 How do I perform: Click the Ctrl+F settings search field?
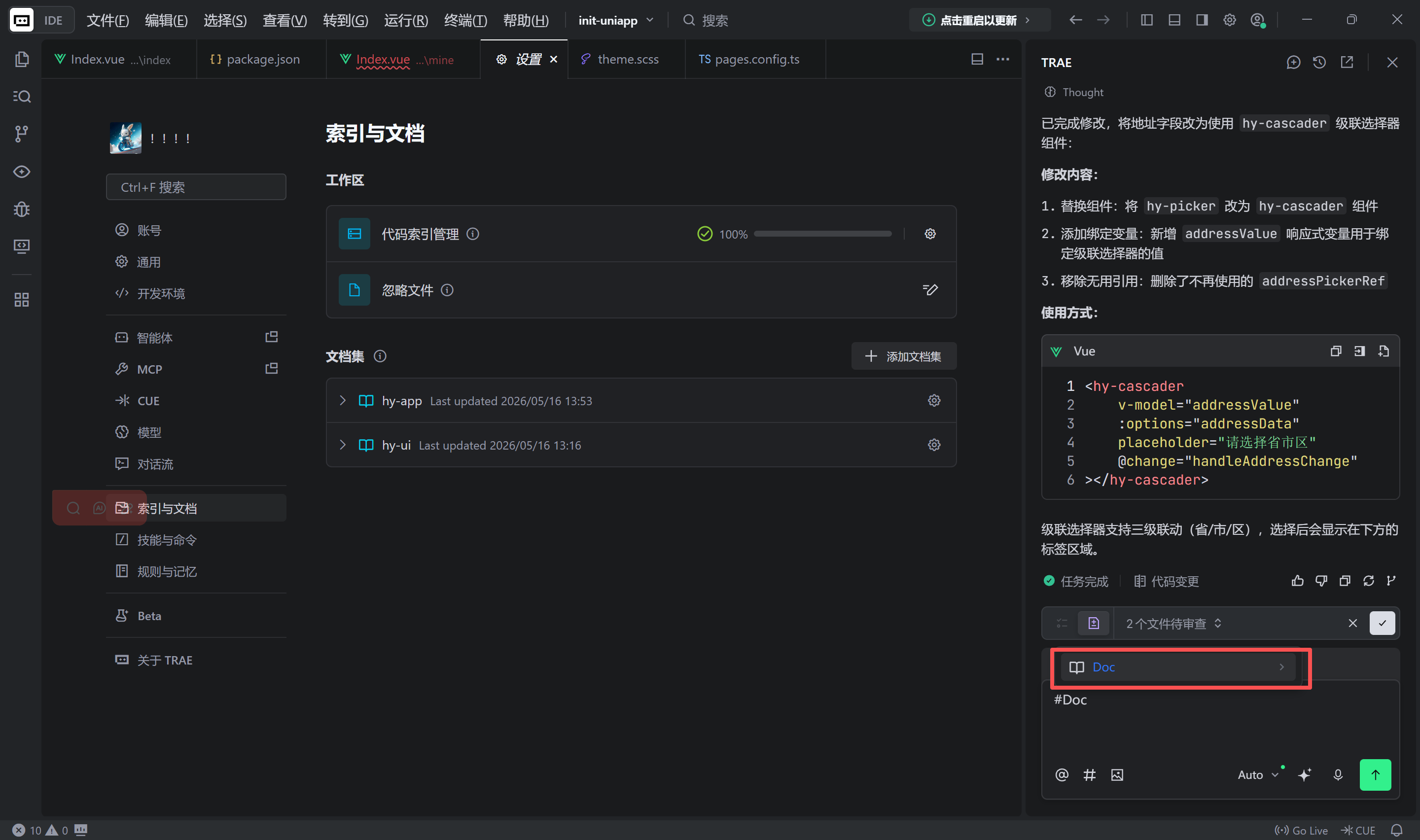point(196,187)
